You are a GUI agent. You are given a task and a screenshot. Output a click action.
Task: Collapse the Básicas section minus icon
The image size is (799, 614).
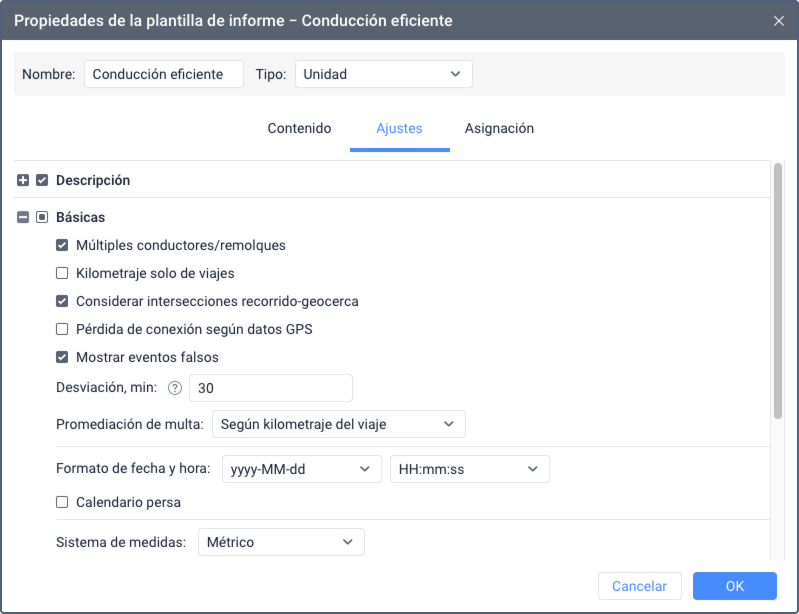click(23, 217)
